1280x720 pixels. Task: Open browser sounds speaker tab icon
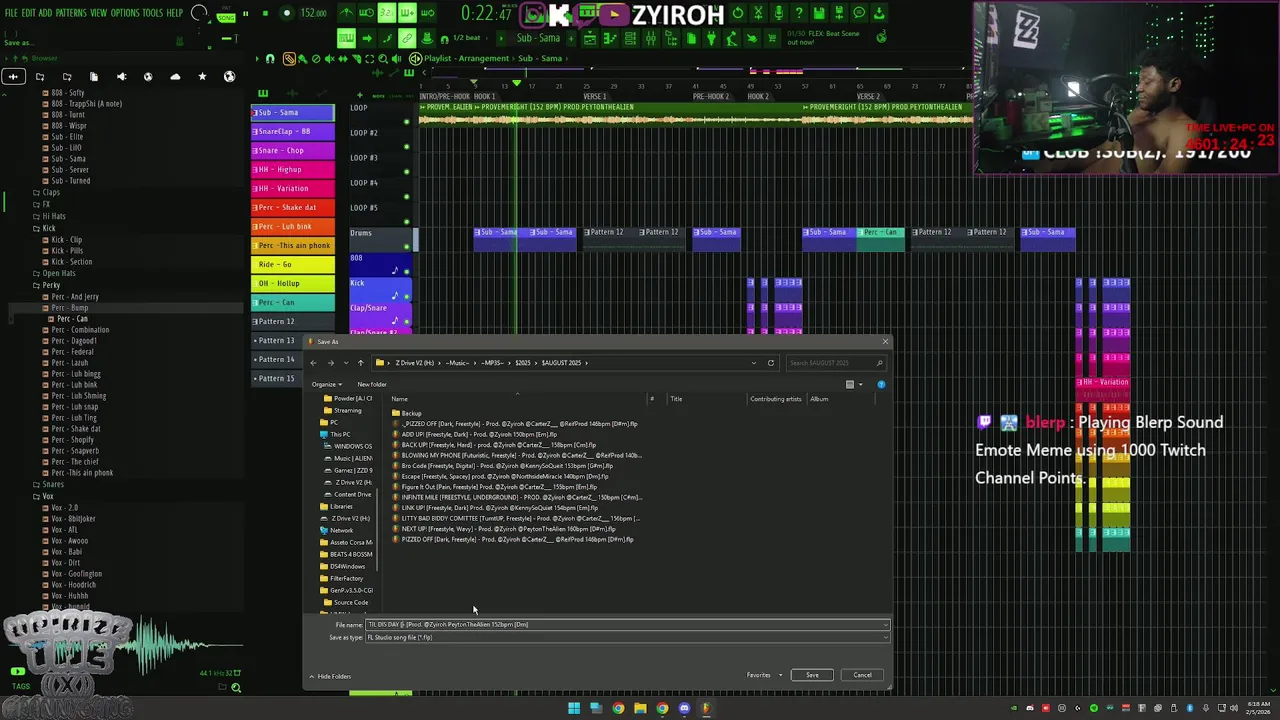coord(121,77)
